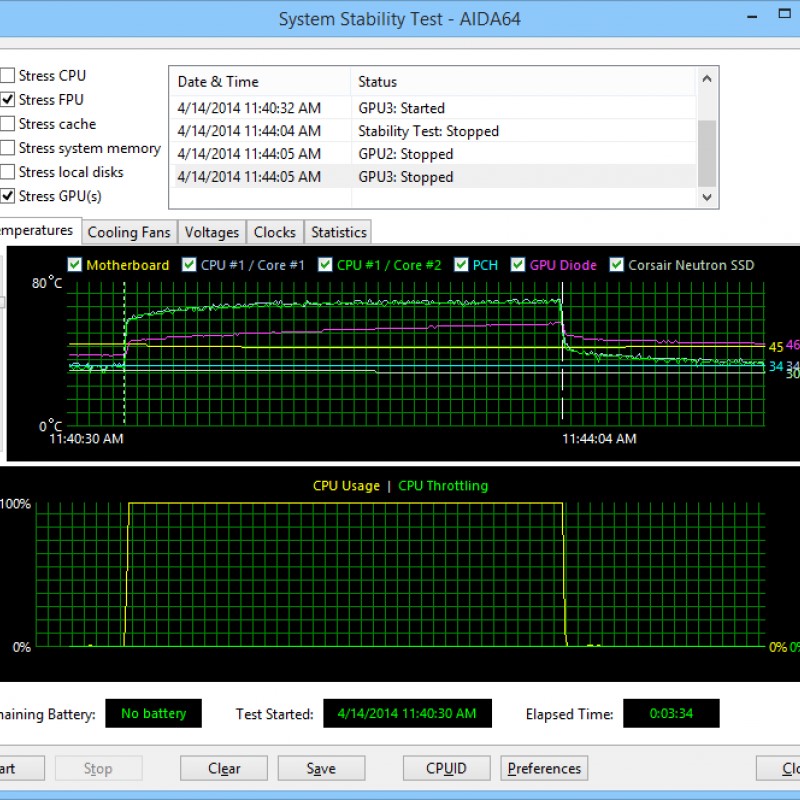This screenshot has height=800, width=800.
Task: Check Stress system memory option
Action: pos(8,148)
